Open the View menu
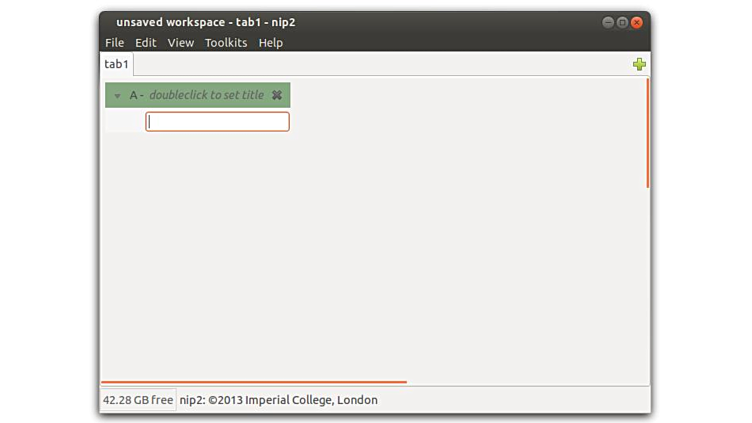The width and height of the screenshot is (752, 423). point(181,43)
